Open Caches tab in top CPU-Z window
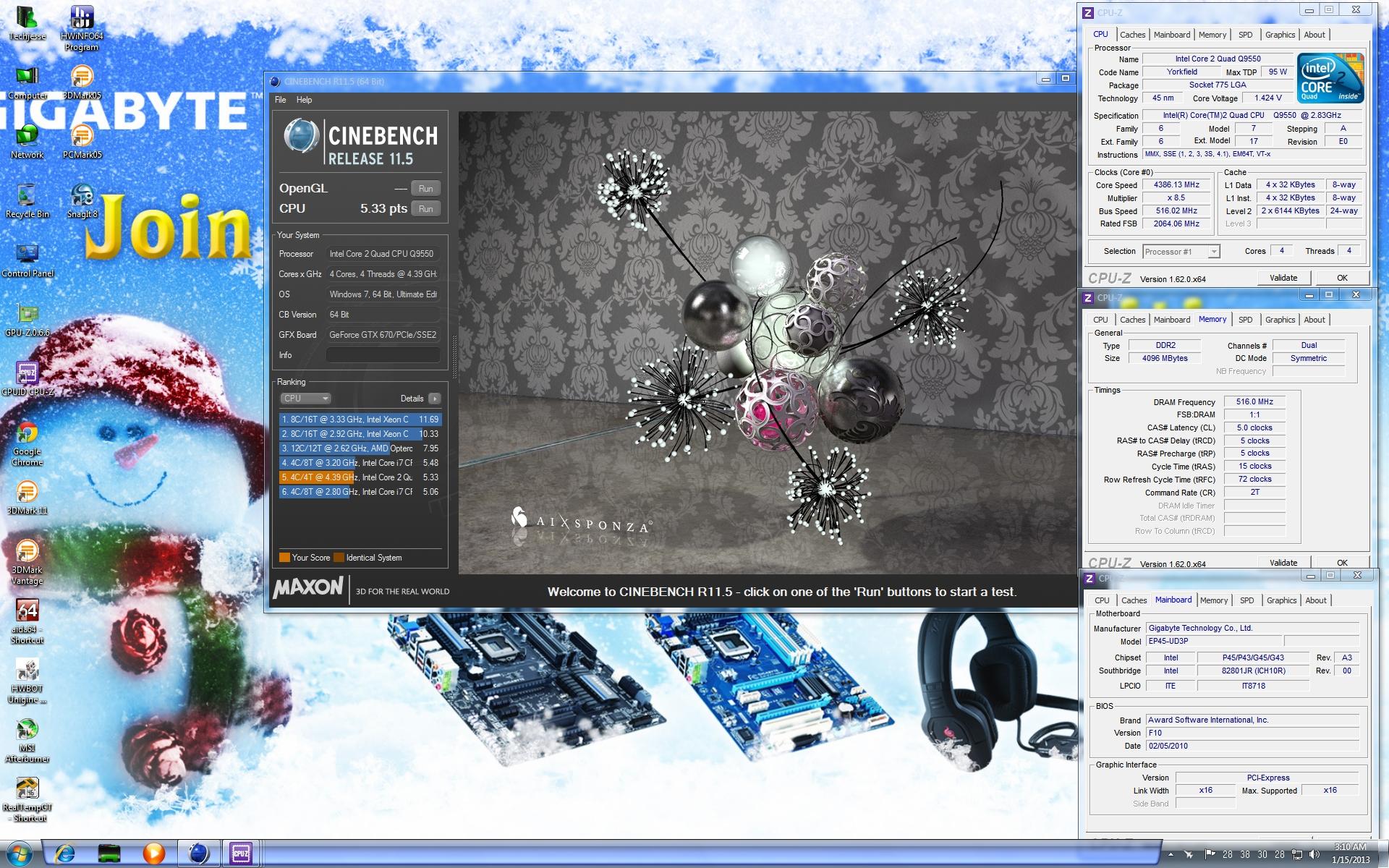The height and width of the screenshot is (868, 1389). click(x=1132, y=35)
